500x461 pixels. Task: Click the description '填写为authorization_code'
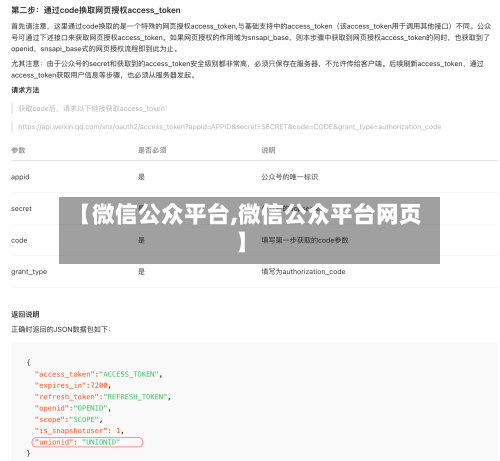(303, 272)
